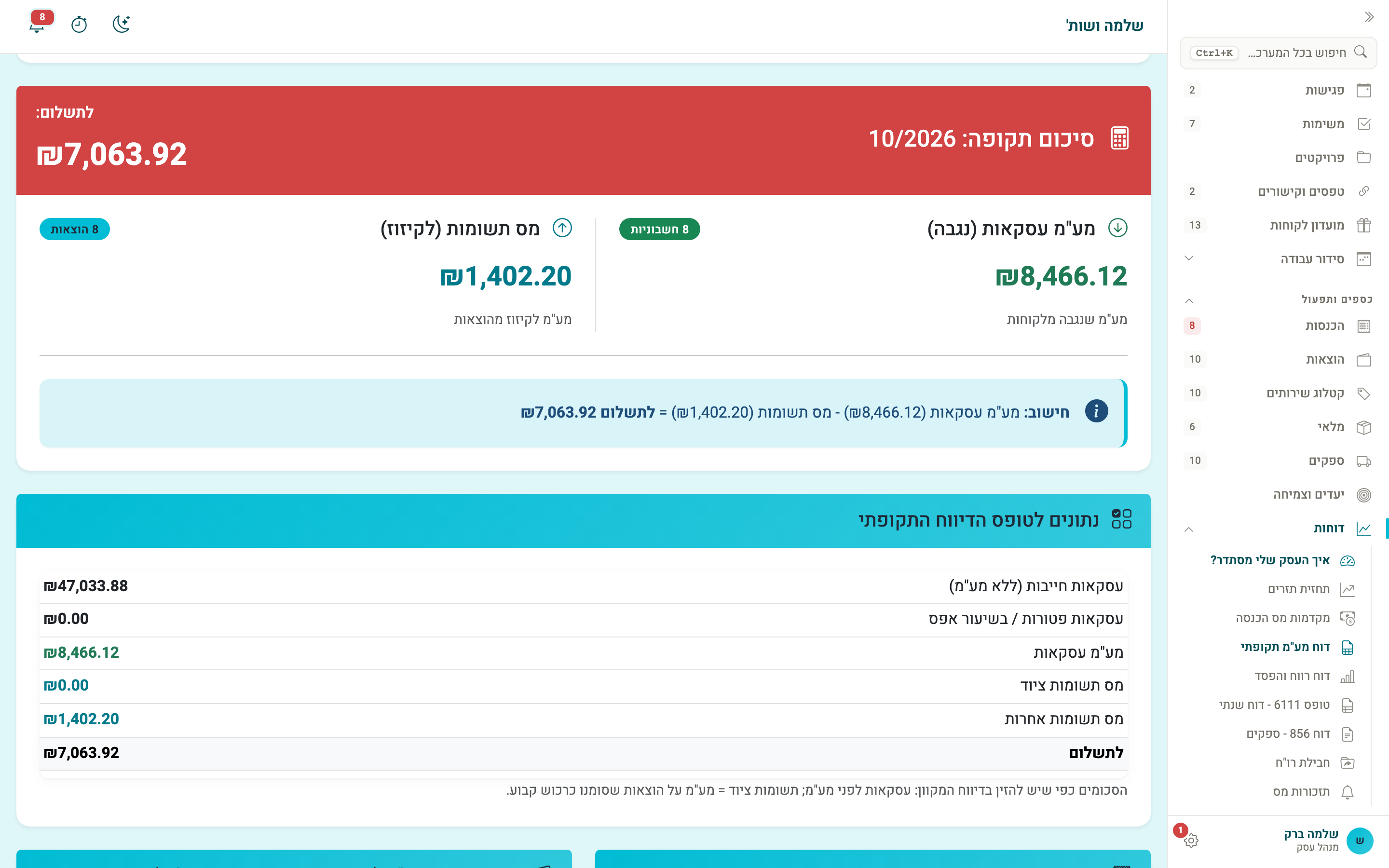Image resolution: width=1389 pixels, height=868 pixels.
Task: Click the 8 חשבוניות green badge
Action: point(659,229)
